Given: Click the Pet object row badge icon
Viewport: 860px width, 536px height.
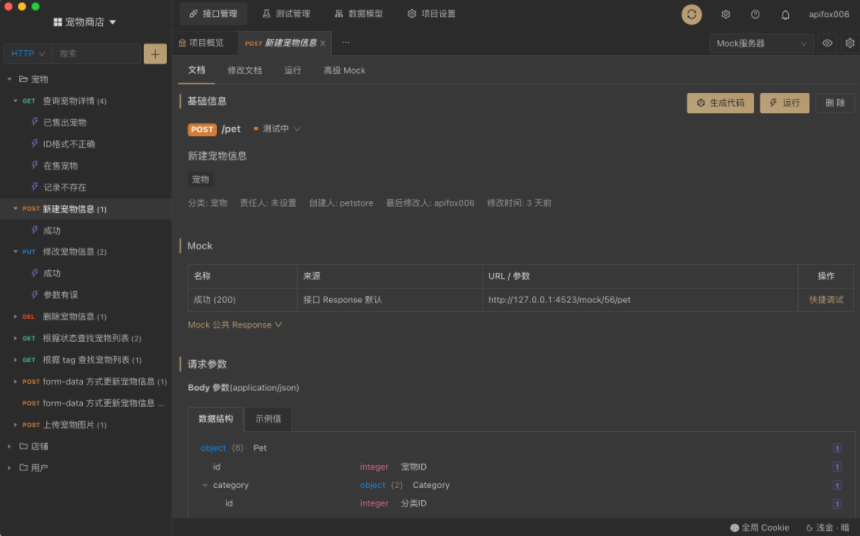Looking at the screenshot, I should (837, 448).
